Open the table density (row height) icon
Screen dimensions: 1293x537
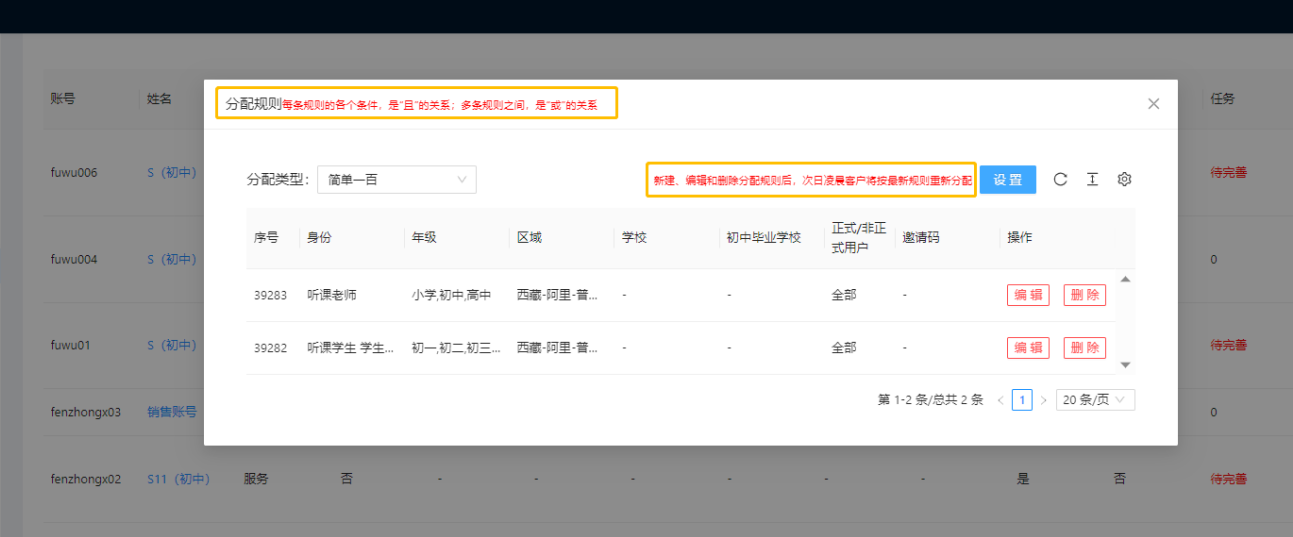click(1092, 180)
